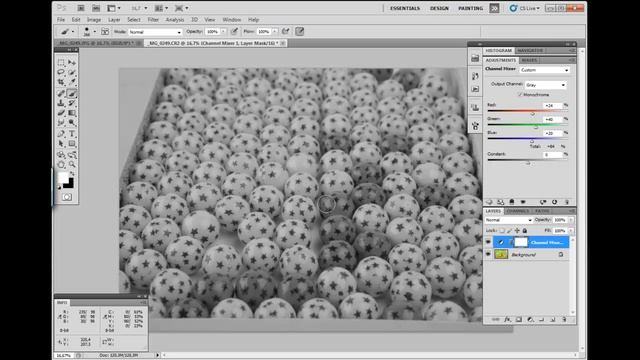Switch to the Painting workspace
Image resolution: width=640 pixels, height=360 pixels.
(x=470, y=8)
